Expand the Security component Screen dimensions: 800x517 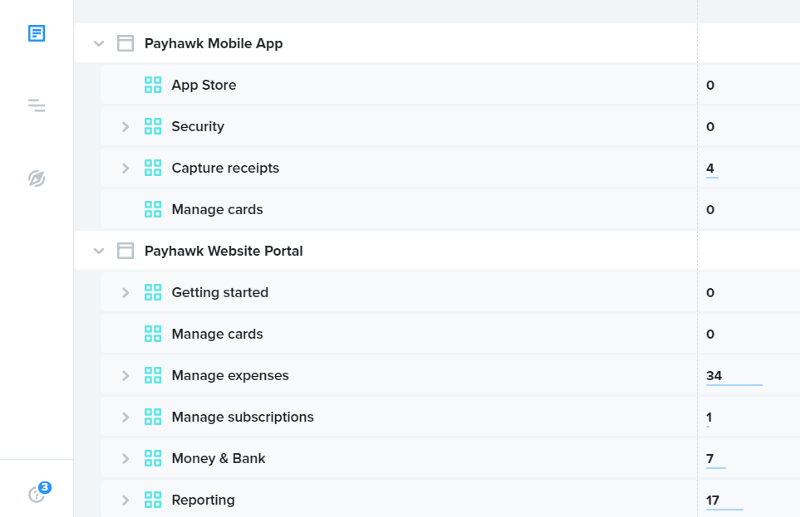(126, 127)
